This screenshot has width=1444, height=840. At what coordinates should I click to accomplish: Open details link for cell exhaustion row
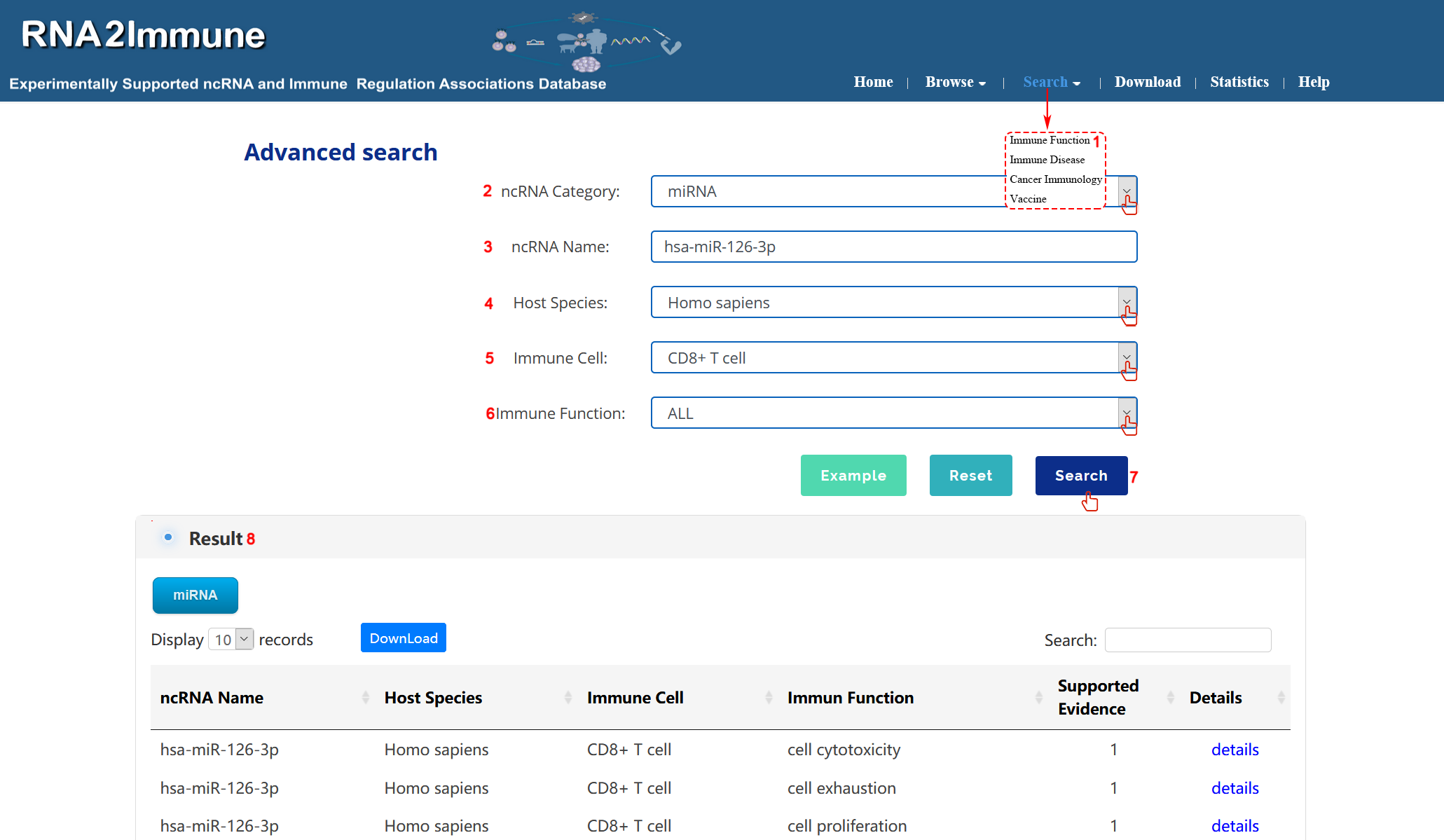pos(1235,787)
